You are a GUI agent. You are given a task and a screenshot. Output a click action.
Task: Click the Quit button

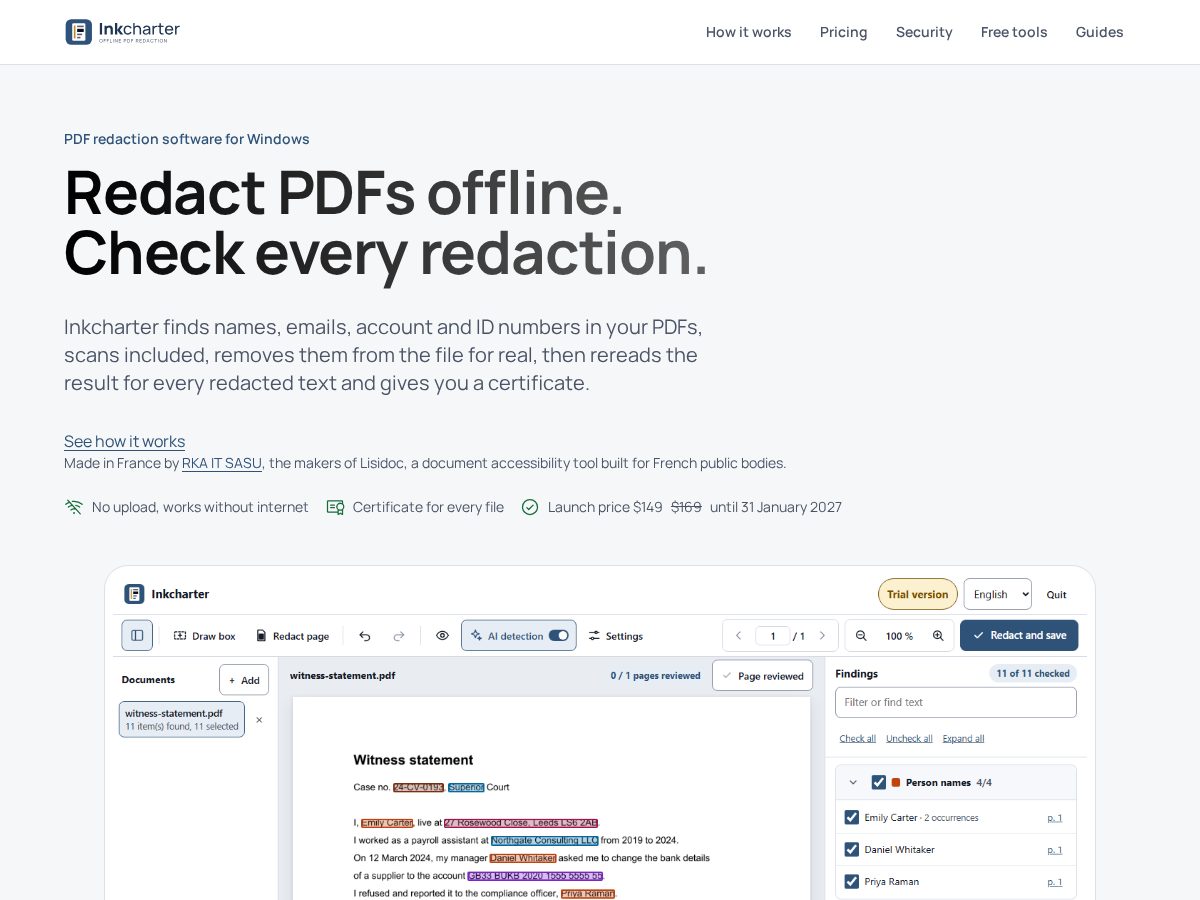pos(1057,594)
